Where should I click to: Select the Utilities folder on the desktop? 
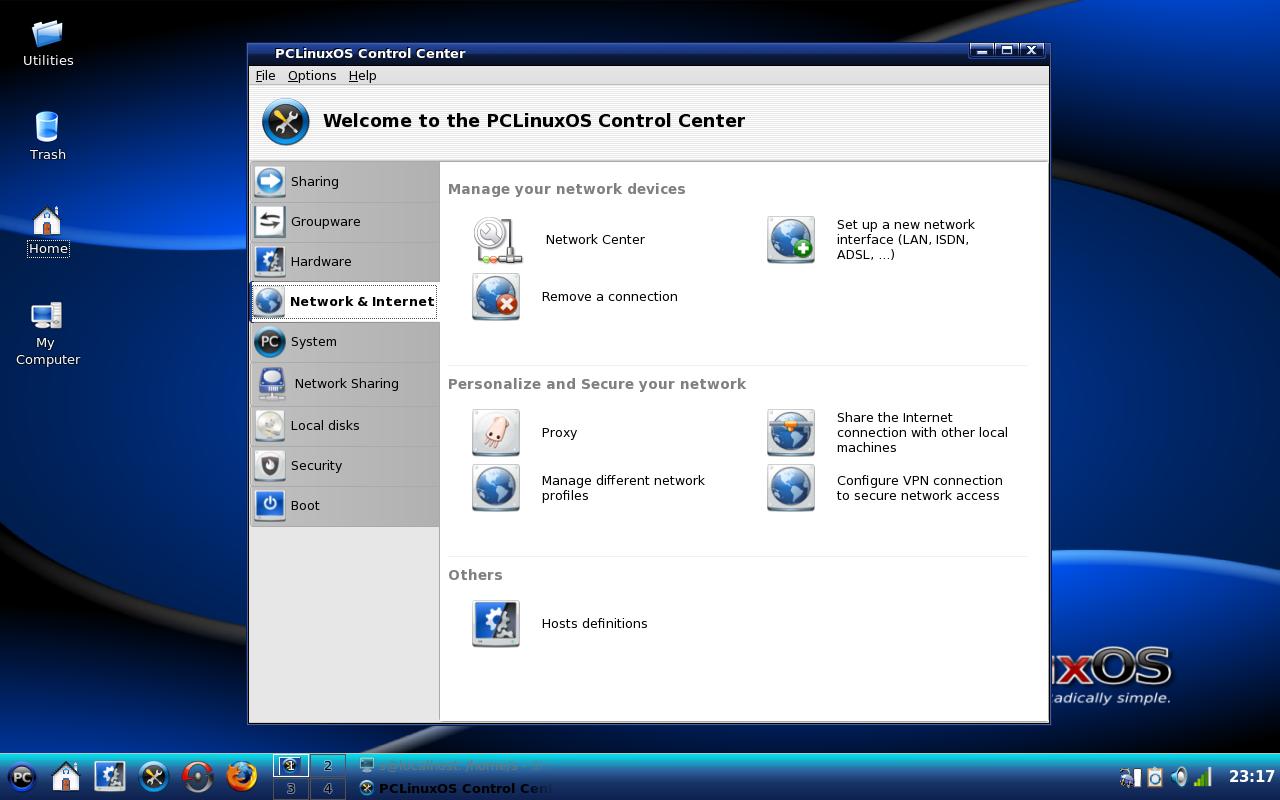48,44
